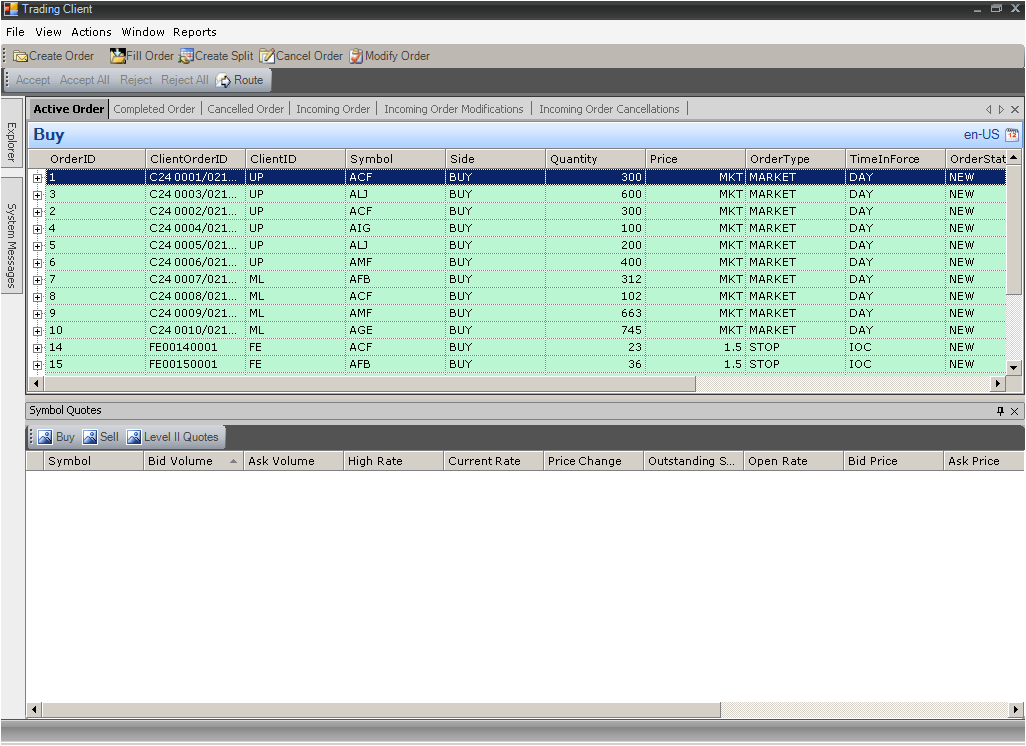Show Buy quotes in Symbol Quotes
Viewport: 1026px width, 746px height.
click(46, 437)
